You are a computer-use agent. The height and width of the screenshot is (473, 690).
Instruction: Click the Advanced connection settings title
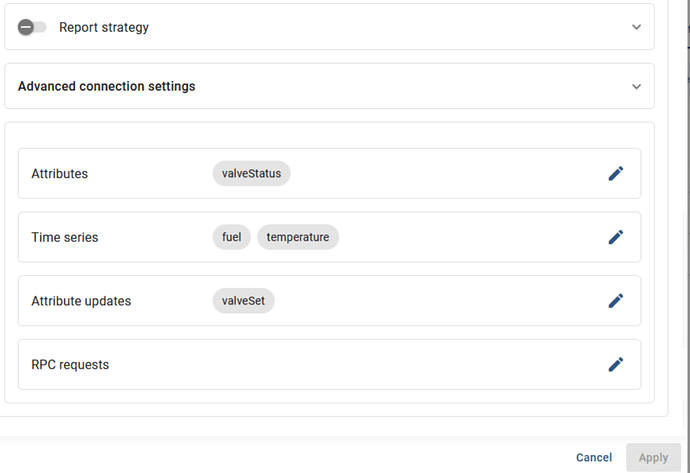click(x=107, y=86)
